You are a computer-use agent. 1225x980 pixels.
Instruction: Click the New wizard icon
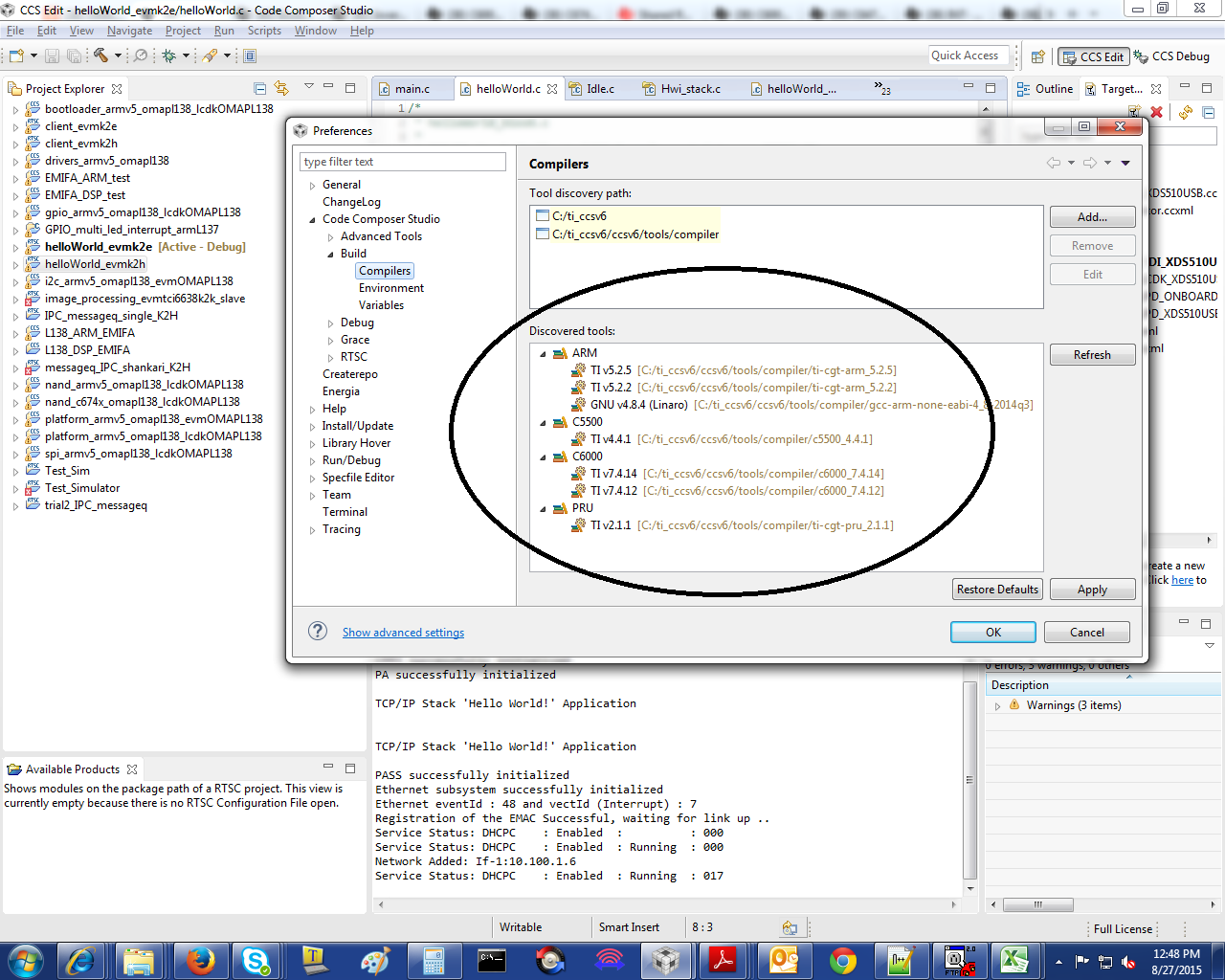[x=16, y=56]
